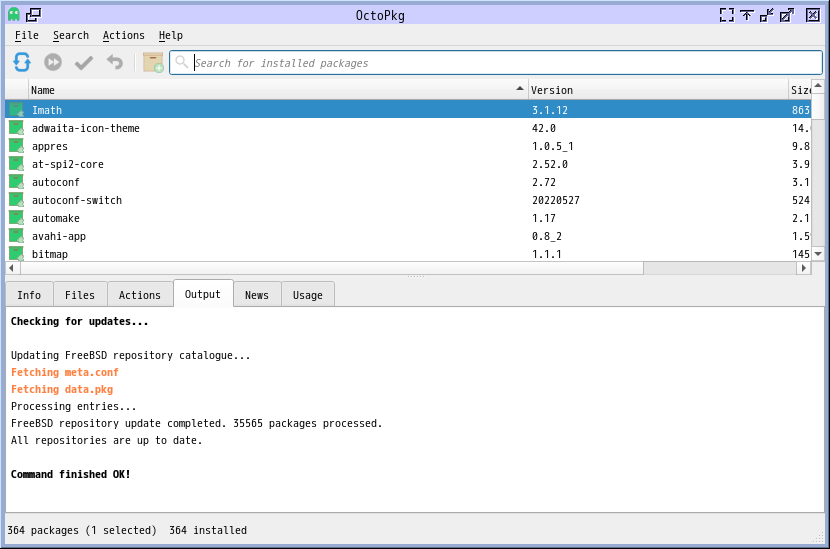The height and width of the screenshot is (549, 830).
Task: Select the adwaita-icon-theme package name
Action: point(86,128)
